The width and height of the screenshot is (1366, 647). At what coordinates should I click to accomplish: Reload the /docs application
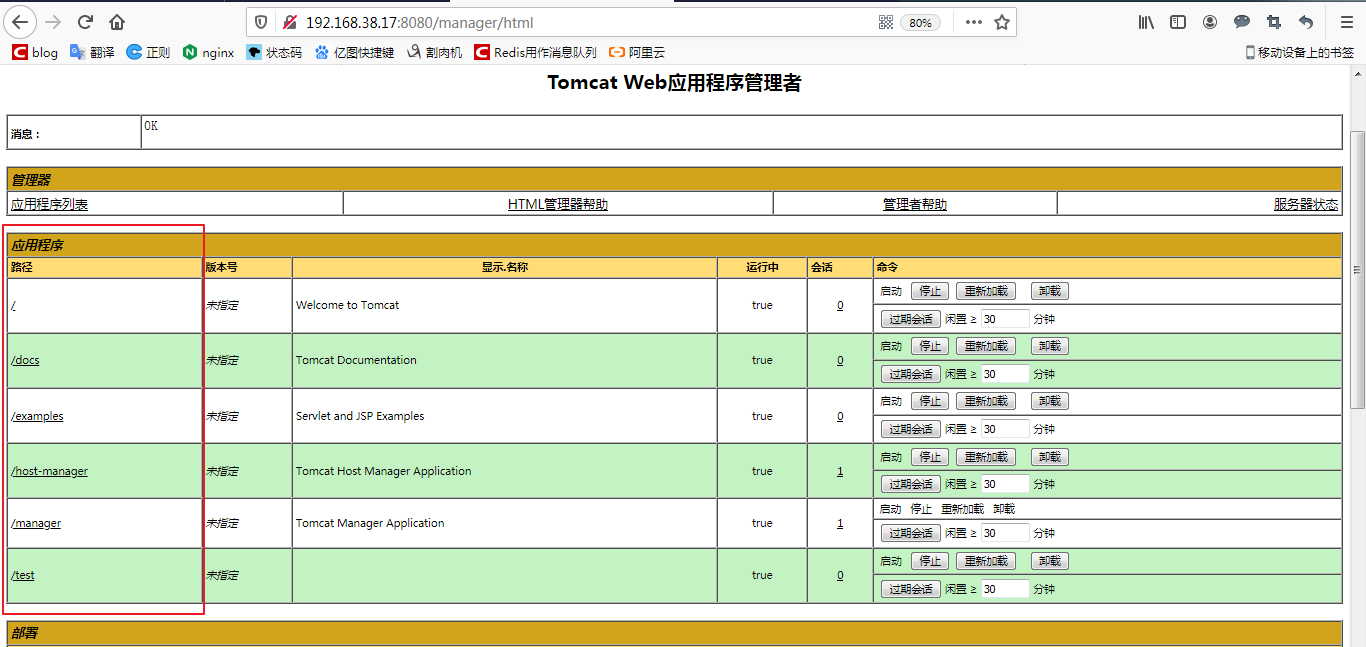point(986,346)
